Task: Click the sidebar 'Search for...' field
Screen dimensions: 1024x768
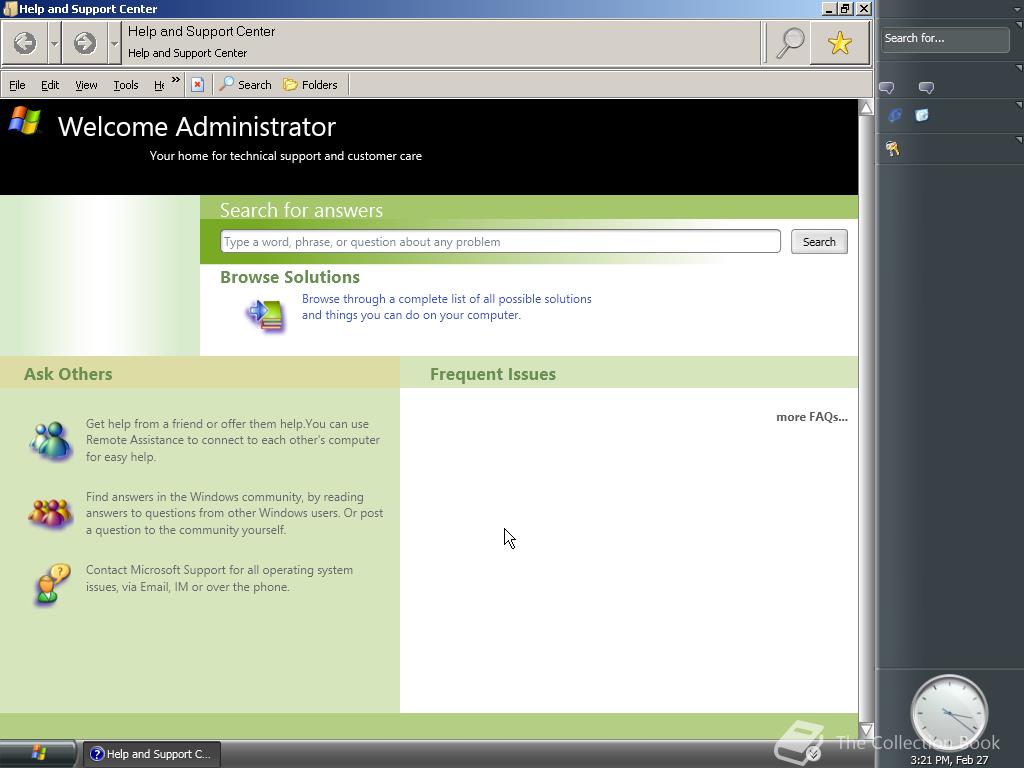Action: click(945, 39)
